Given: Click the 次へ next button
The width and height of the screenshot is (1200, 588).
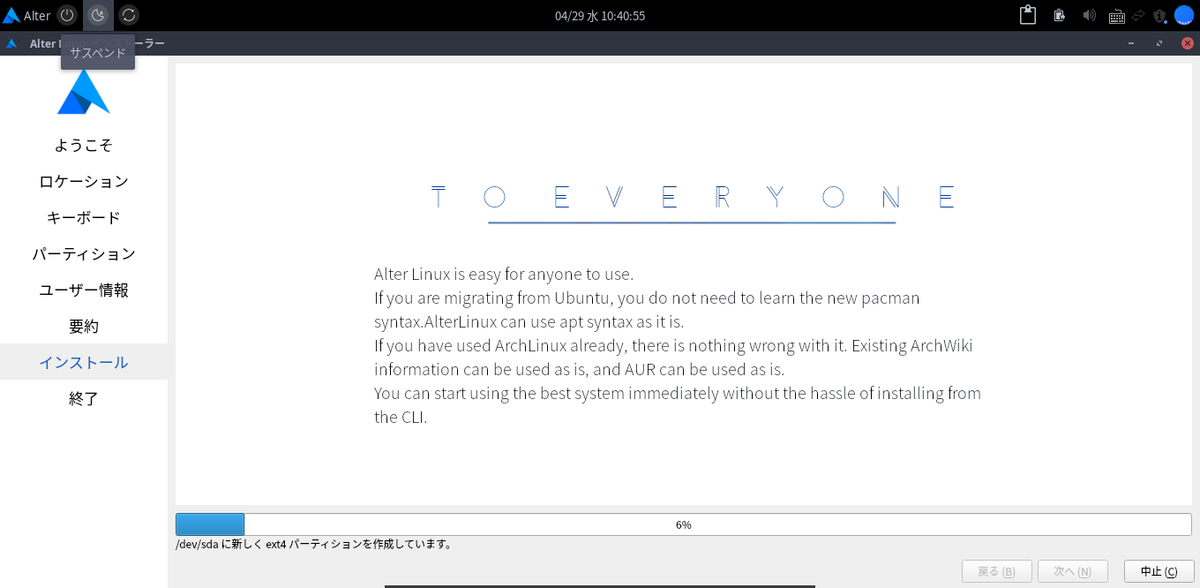Looking at the screenshot, I should coord(1072,571).
